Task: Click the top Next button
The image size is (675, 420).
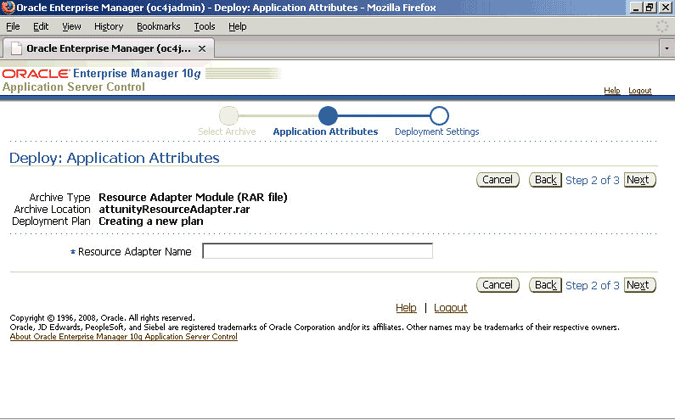Action: [640, 180]
